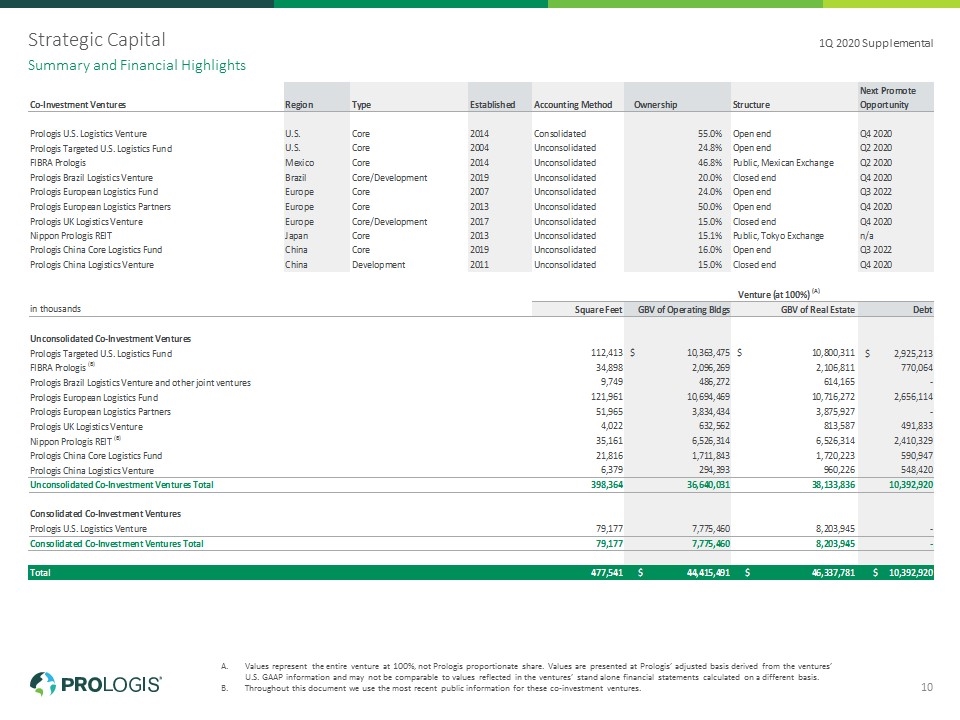Image resolution: width=960 pixels, height=720 pixels.
Task: Click the 'Summary and Financial Highlights' subtitle
Action: 137,65
